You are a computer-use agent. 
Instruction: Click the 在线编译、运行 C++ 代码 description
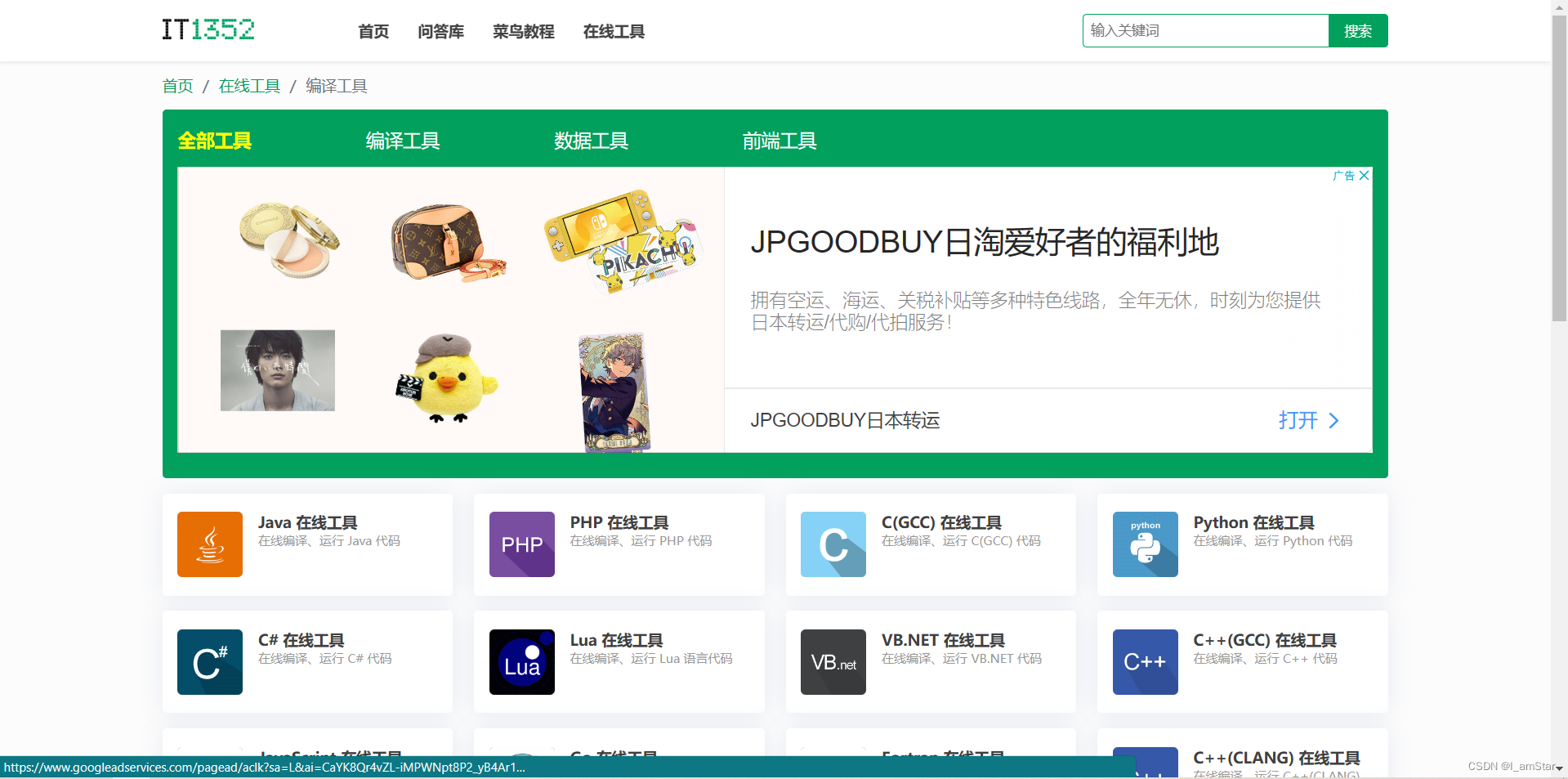1266,659
